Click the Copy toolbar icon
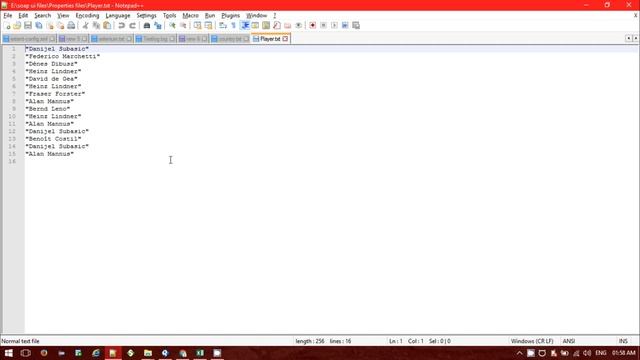640x360 pixels. (96, 25)
